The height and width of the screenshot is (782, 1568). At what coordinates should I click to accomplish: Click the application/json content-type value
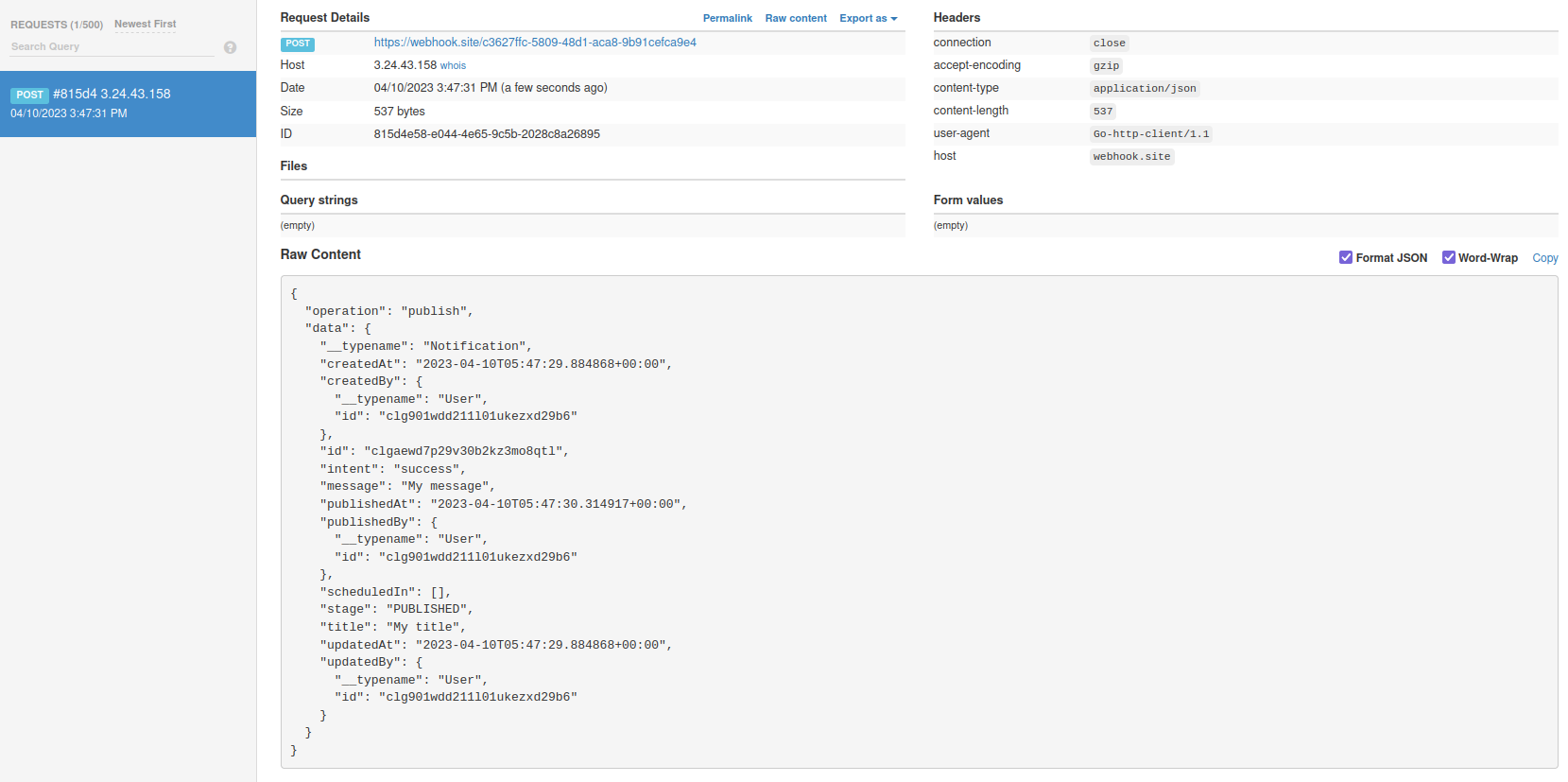pyautogui.click(x=1144, y=89)
